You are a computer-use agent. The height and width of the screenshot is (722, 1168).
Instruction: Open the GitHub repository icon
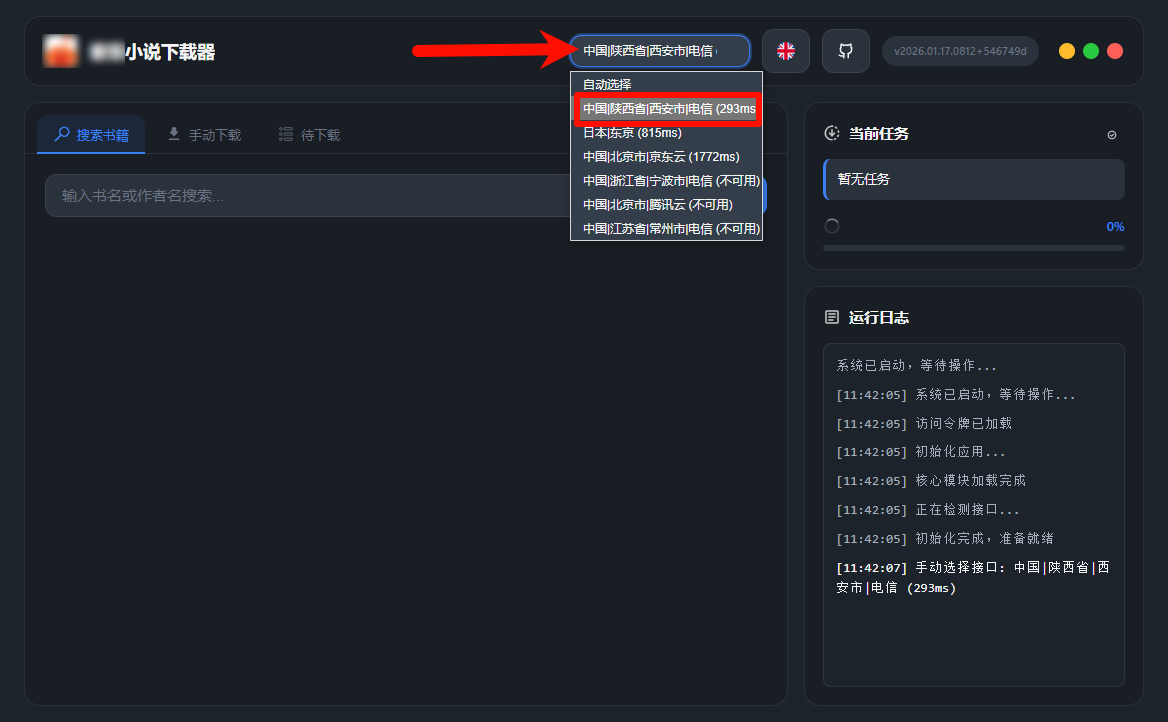click(x=846, y=51)
